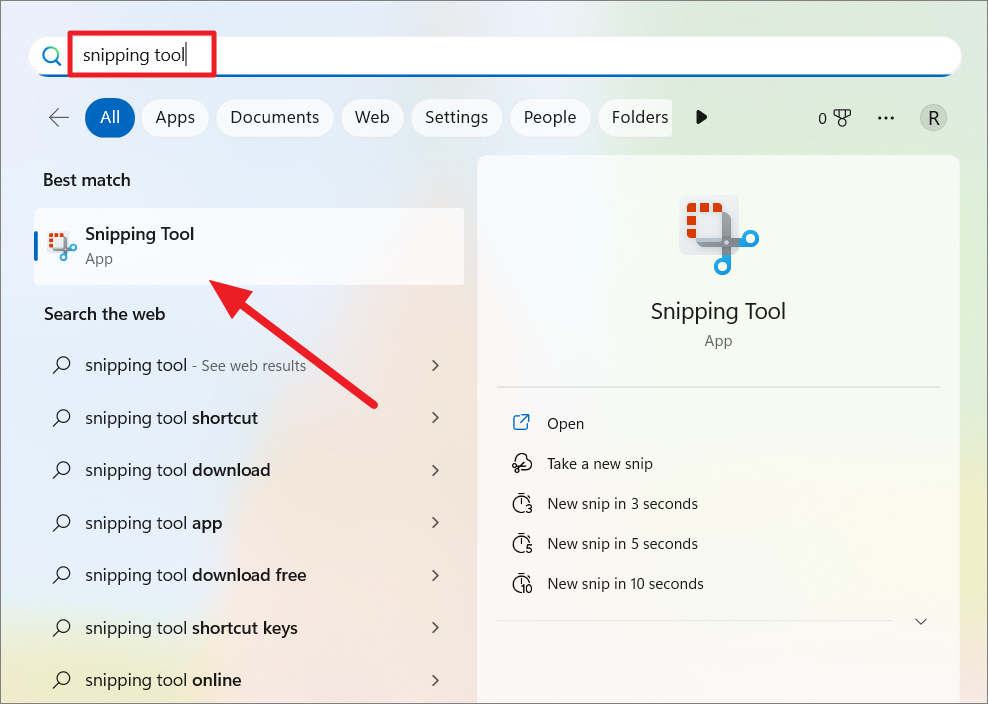Image resolution: width=988 pixels, height=704 pixels.
Task: Expand chevron for 'snipping tool - See web results'
Action: click(x=435, y=365)
